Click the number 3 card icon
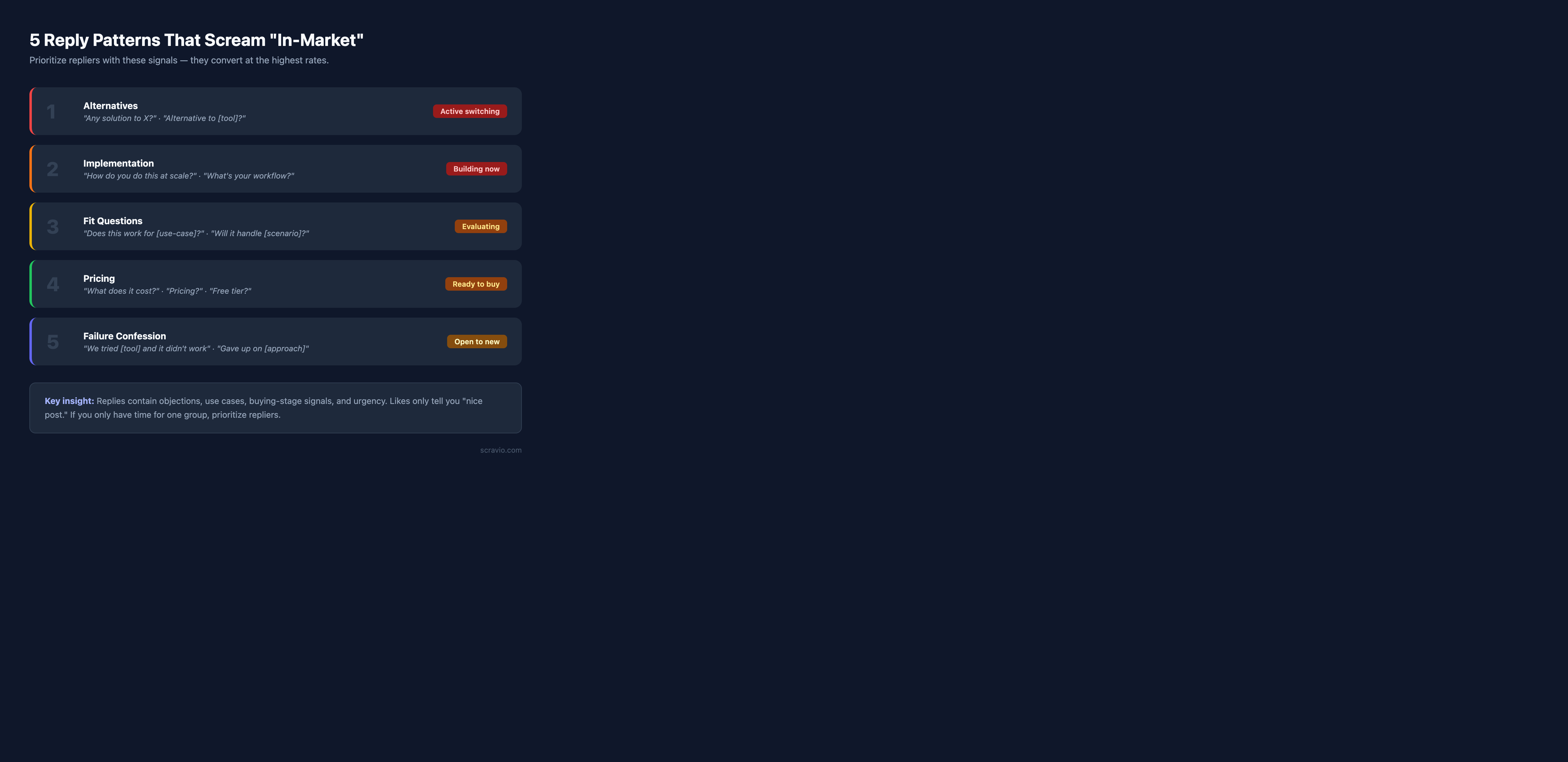 (x=52, y=227)
